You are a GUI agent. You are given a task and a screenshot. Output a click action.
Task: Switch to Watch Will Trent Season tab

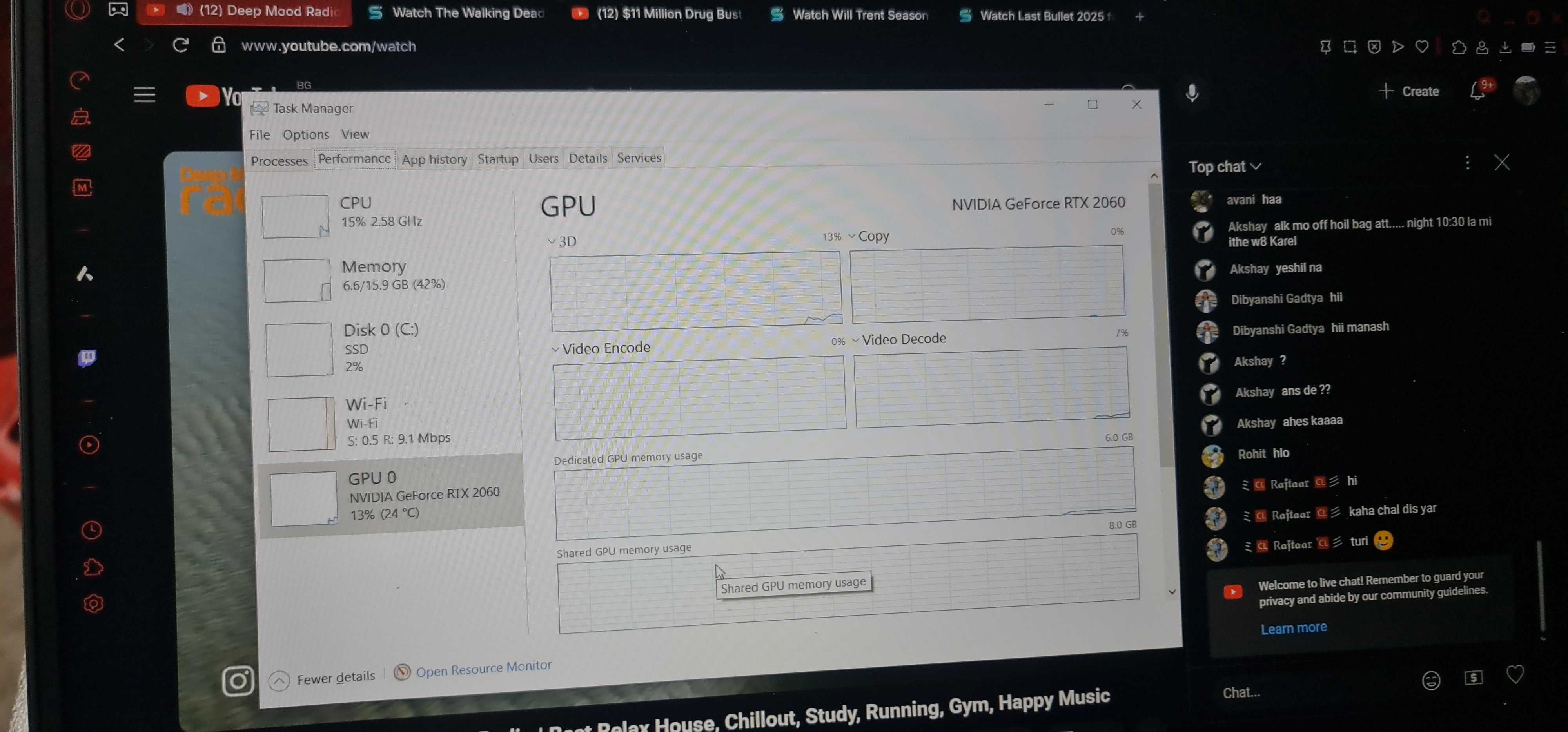click(x=849, y=15)
